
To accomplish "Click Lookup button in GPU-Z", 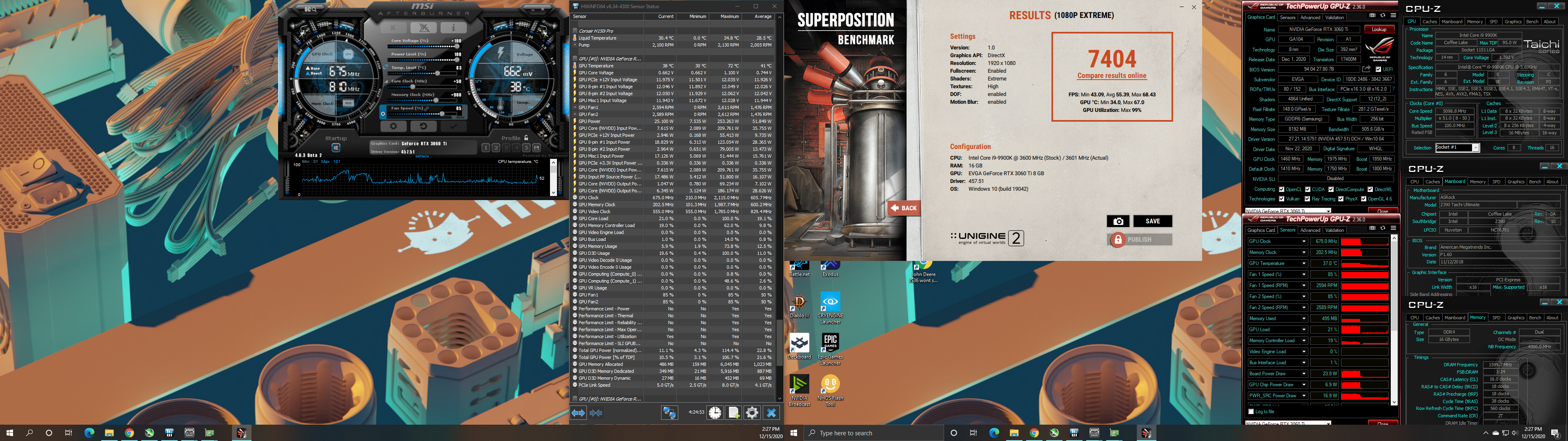I will 1379,29.
